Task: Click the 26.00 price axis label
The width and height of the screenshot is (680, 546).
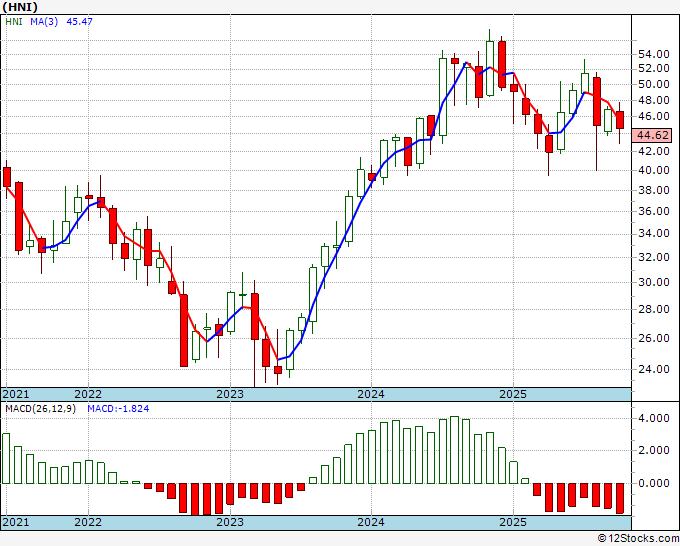Action: click(x=654, y=338)
